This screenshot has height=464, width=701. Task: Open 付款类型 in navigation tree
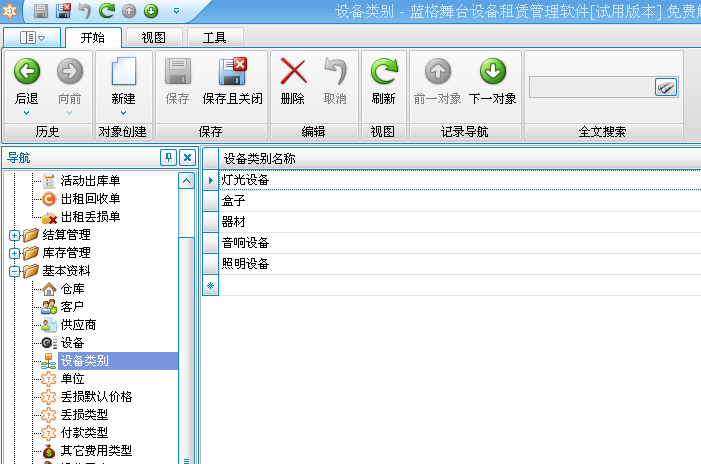(84, 433)
